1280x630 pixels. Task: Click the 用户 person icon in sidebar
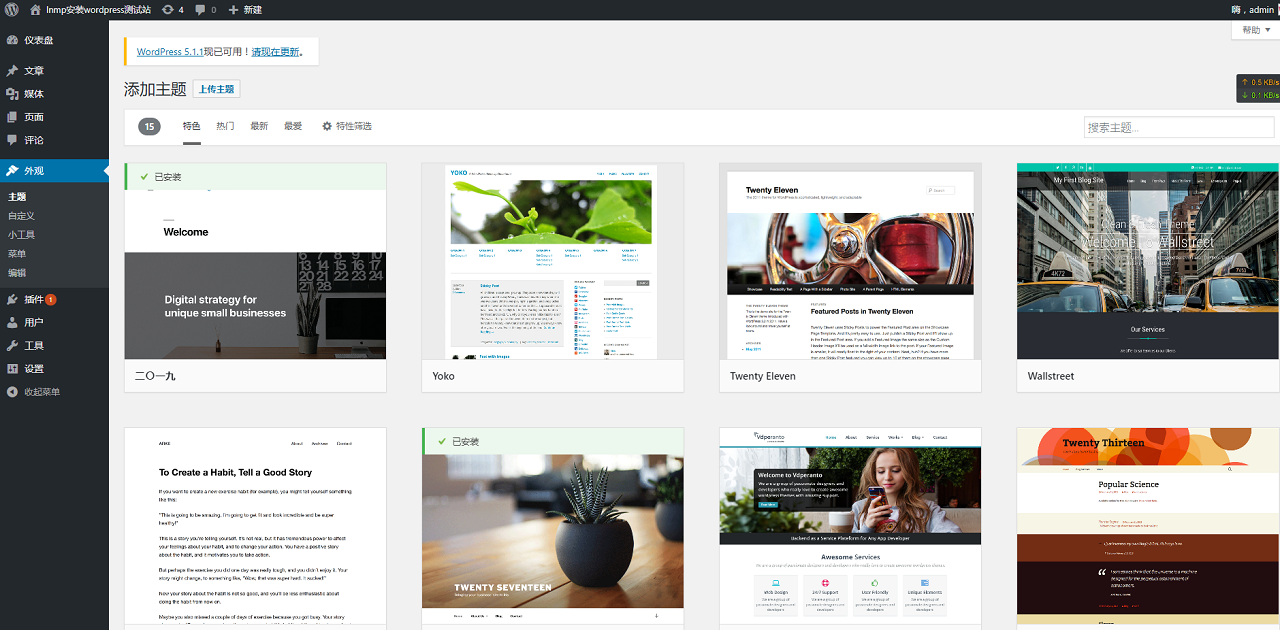point(12,322)
